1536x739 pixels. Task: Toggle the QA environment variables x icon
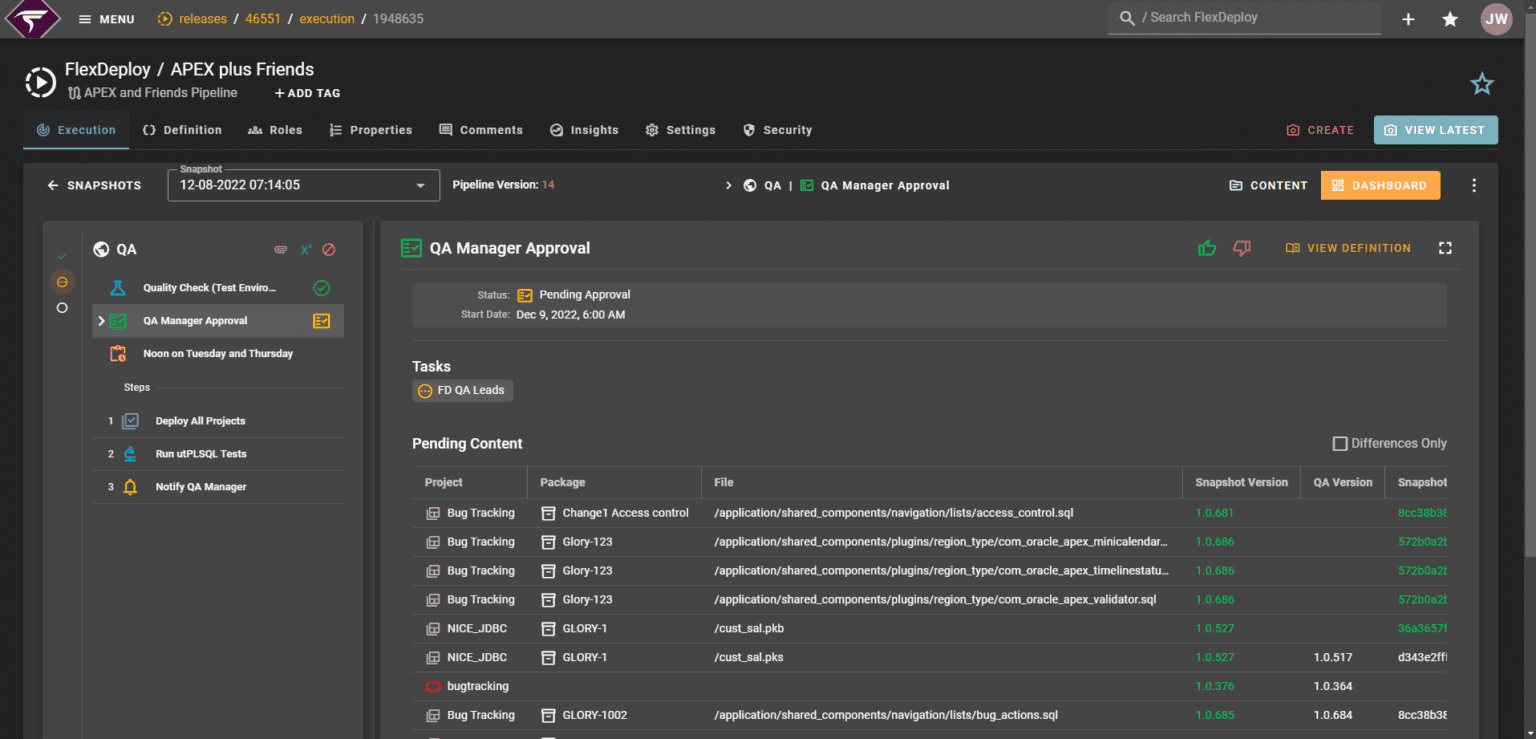coord(306,249)
